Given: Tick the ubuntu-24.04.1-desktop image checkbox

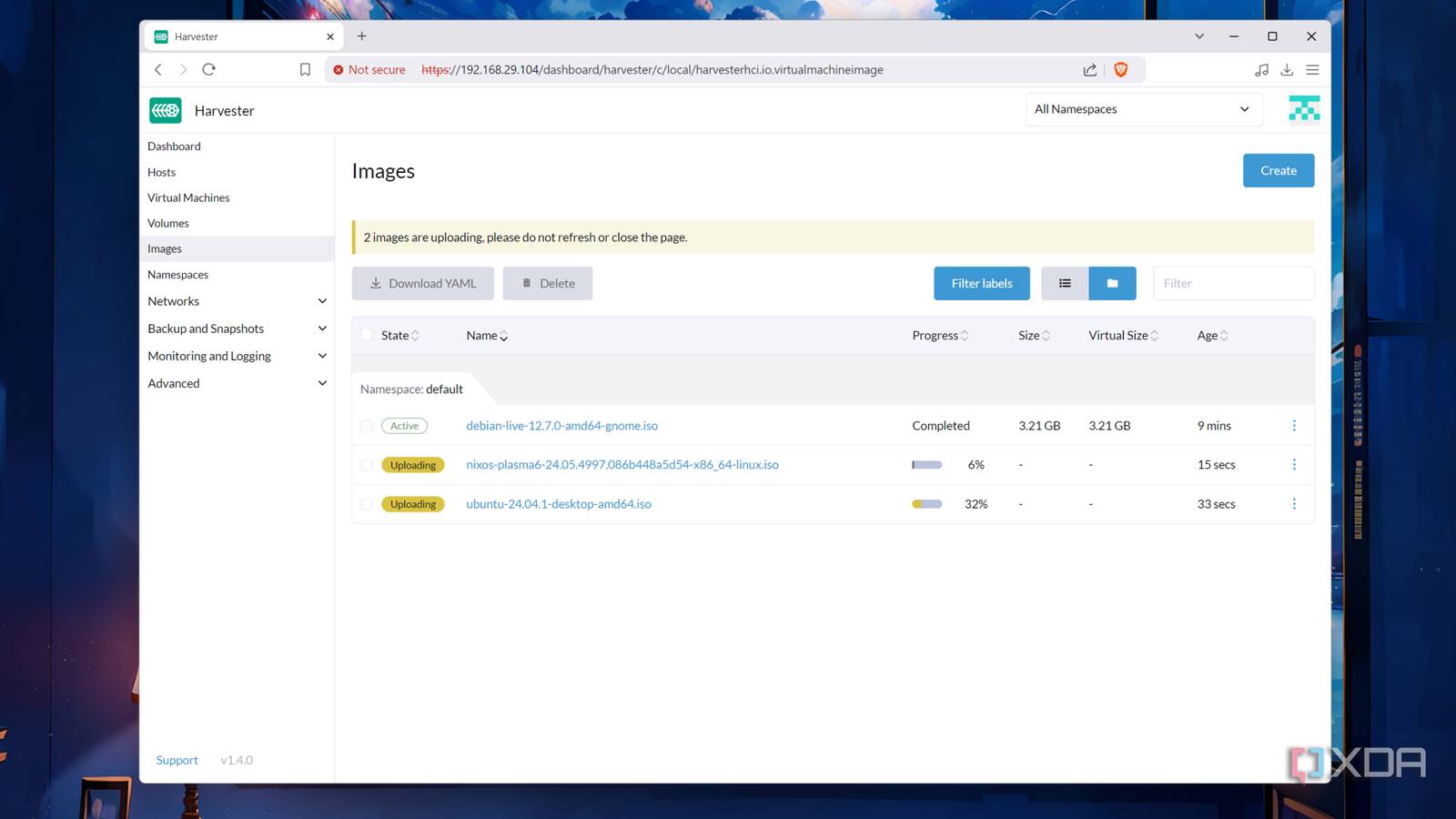Looking at the screenshot, I should 367,504.
